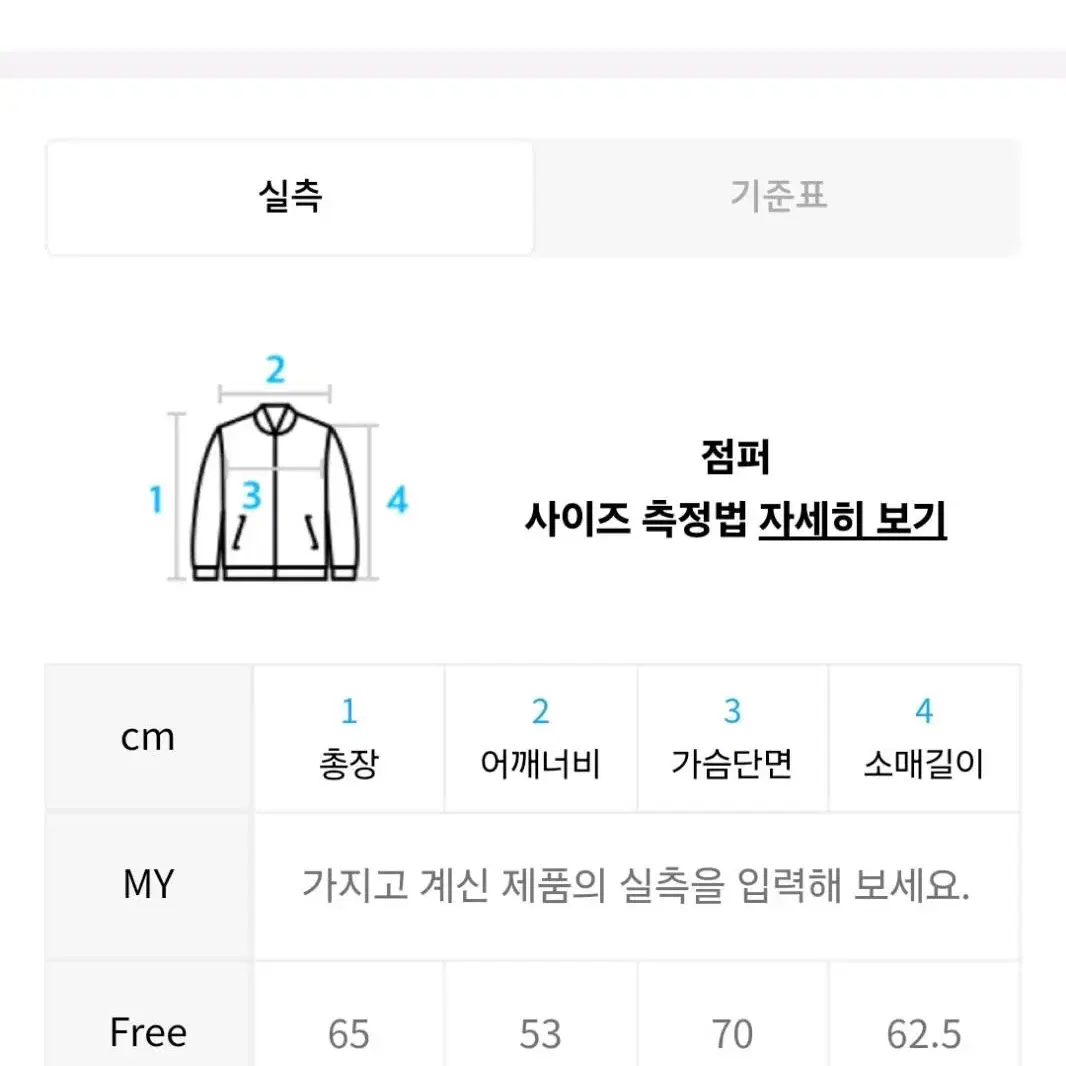Image resolution: width=1066 pixels, height=1066 pixels.
Task: Select the 어깨너비 column header
Action: click(x=540, y=738)
